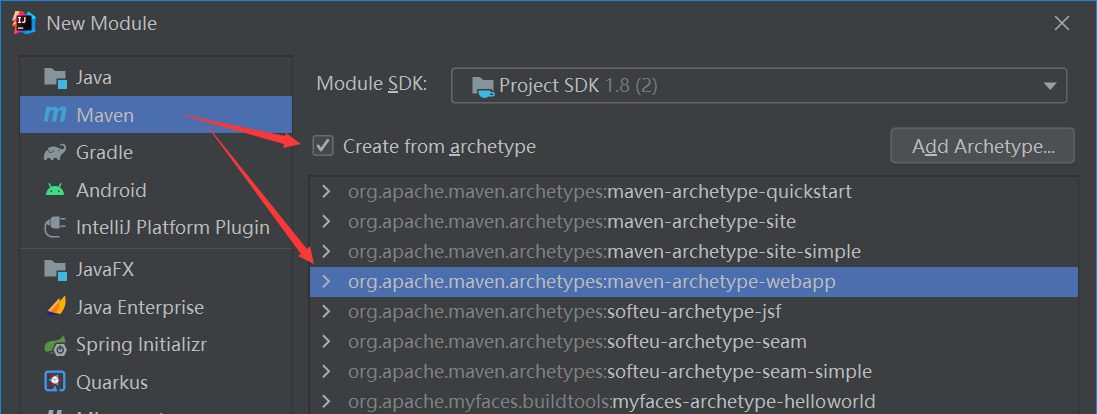The image size is (1097, 414).
Task: Click the 'New Module' title text
Action: pos(101,24)
